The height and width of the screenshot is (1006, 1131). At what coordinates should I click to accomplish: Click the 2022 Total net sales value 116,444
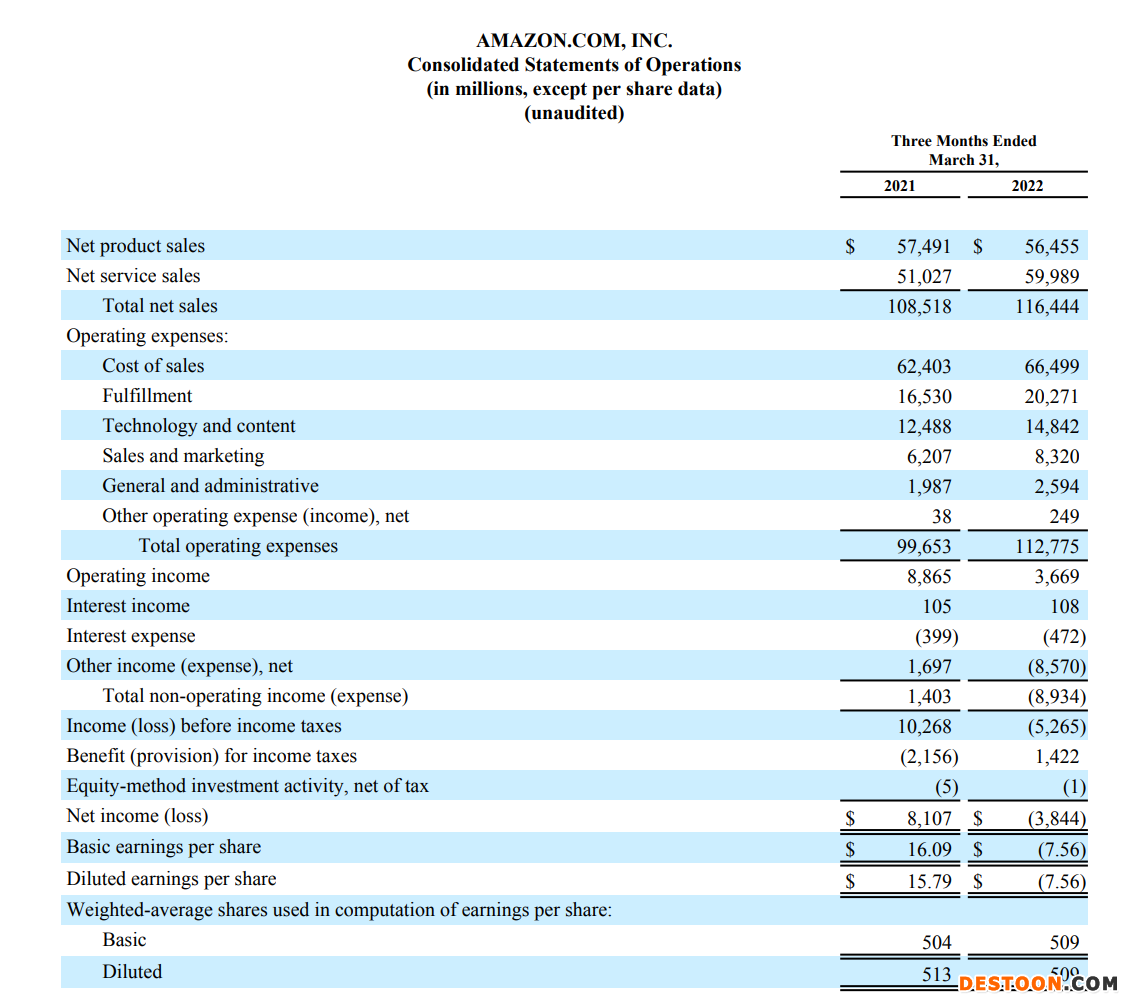[x=1047, y=307]
